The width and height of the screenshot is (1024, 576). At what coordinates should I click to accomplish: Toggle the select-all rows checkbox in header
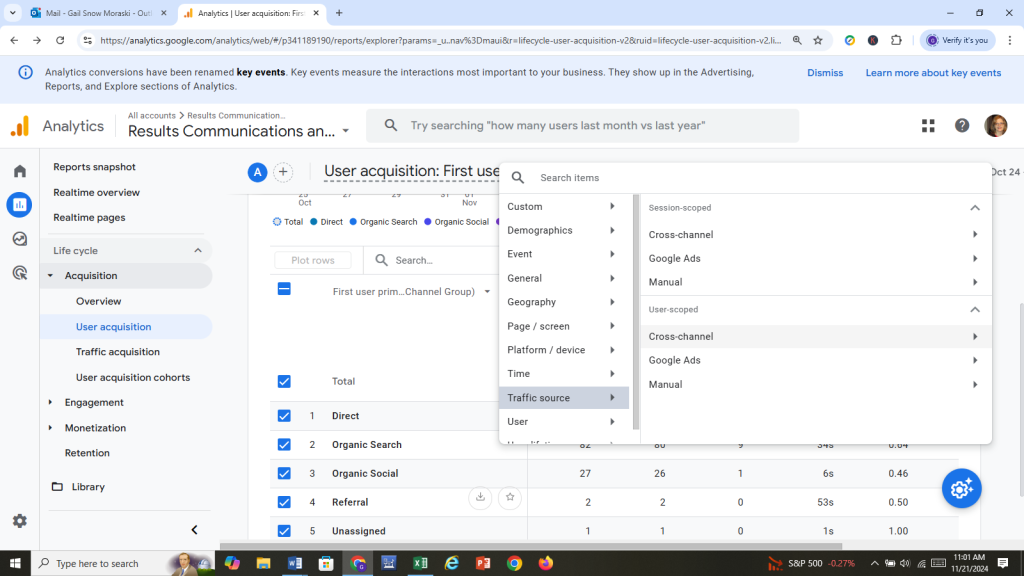click(x=284, y=289)
